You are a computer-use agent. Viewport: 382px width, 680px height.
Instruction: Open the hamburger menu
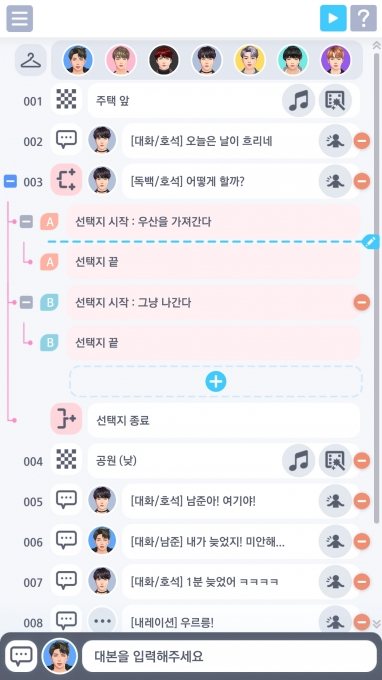20,19
